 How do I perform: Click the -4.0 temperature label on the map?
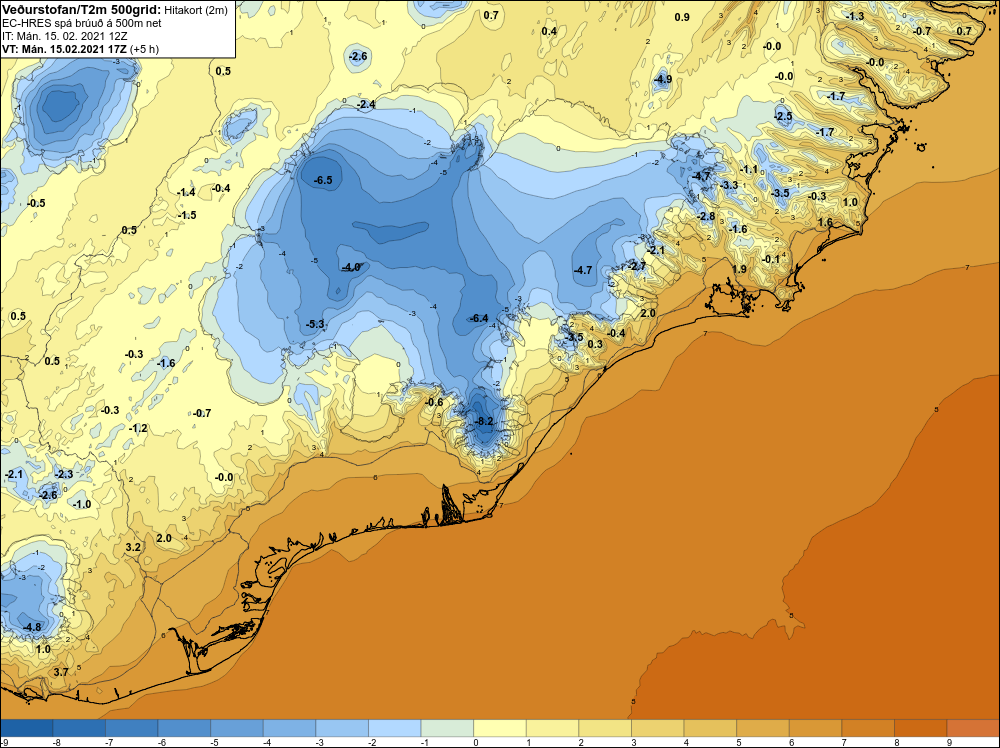click(351, 267)
